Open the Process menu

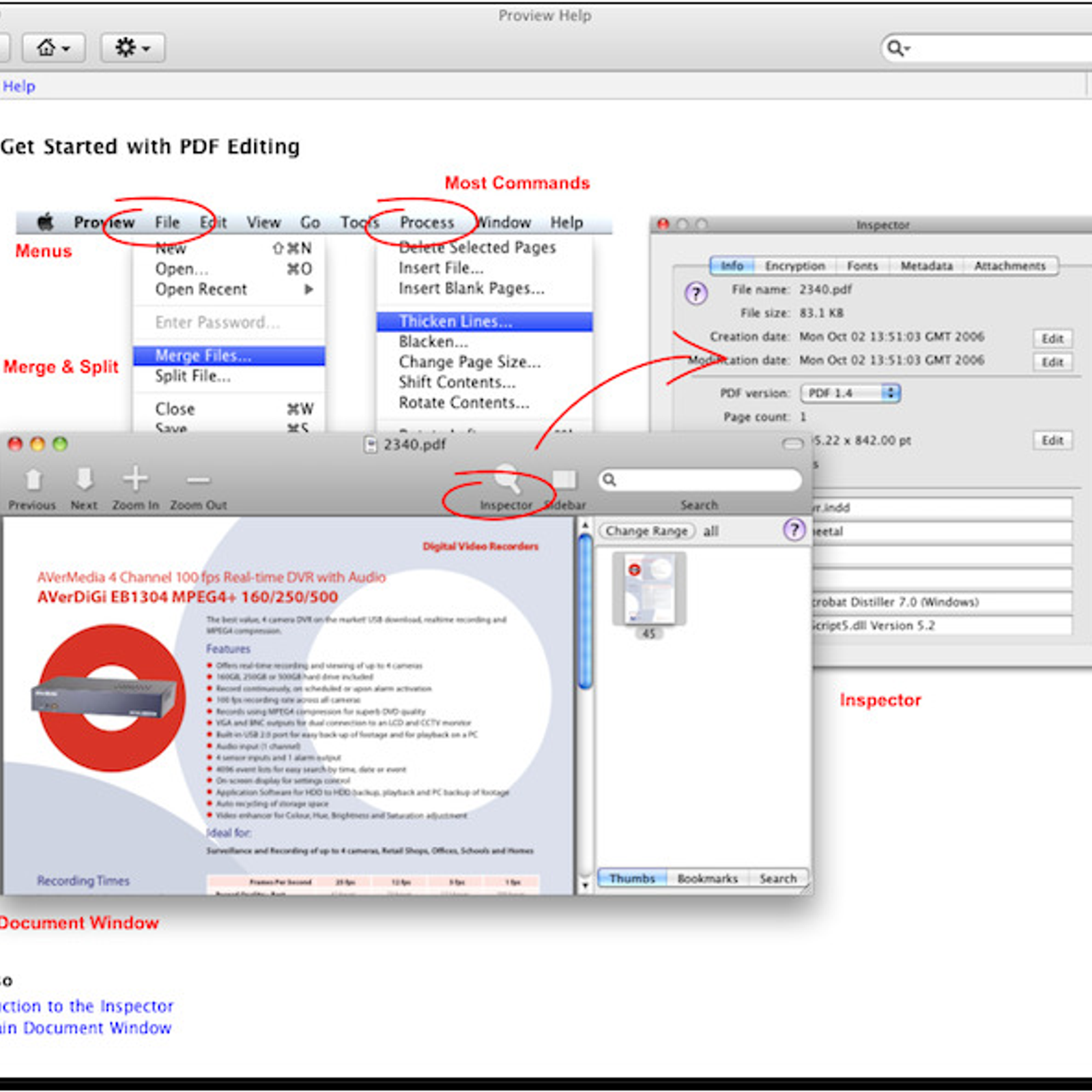[427, 222]
